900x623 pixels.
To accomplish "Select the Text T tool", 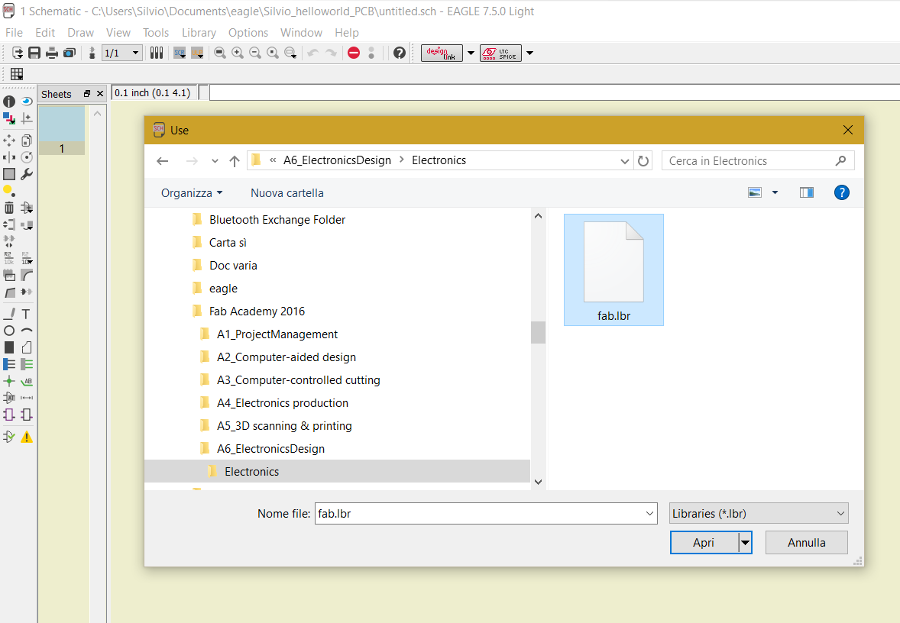I will click(26, 314).
